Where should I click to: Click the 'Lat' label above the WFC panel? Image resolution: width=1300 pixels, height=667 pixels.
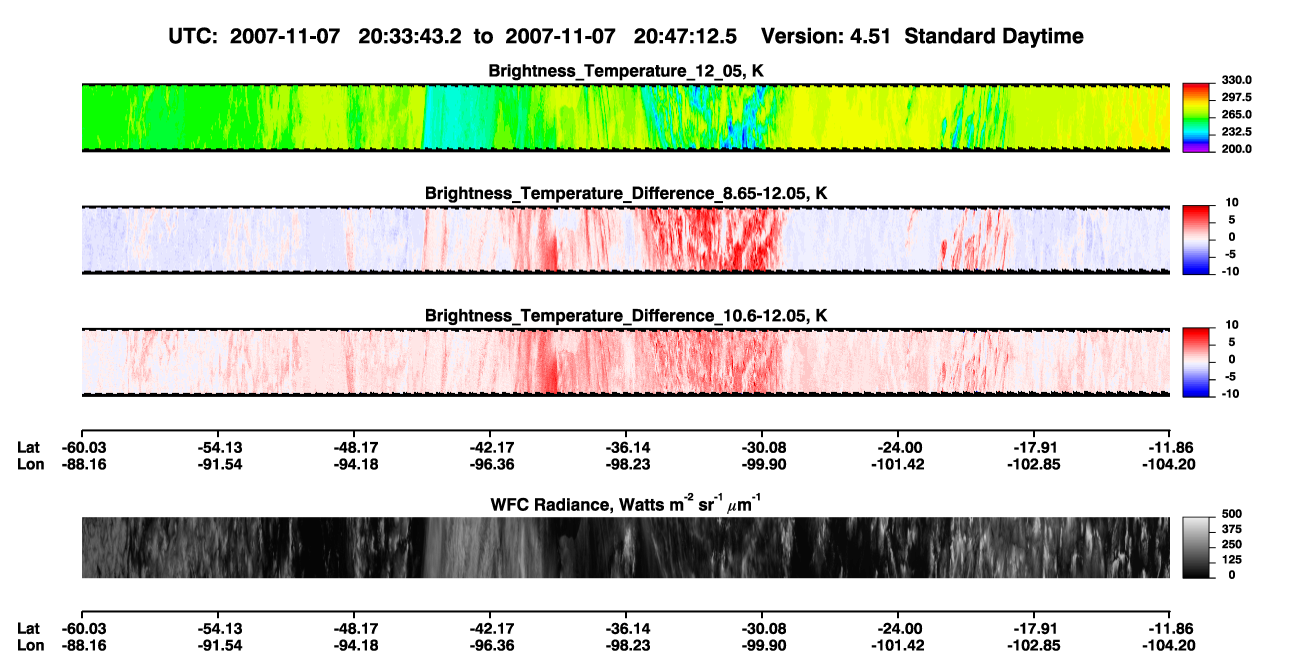coord(28,448)
